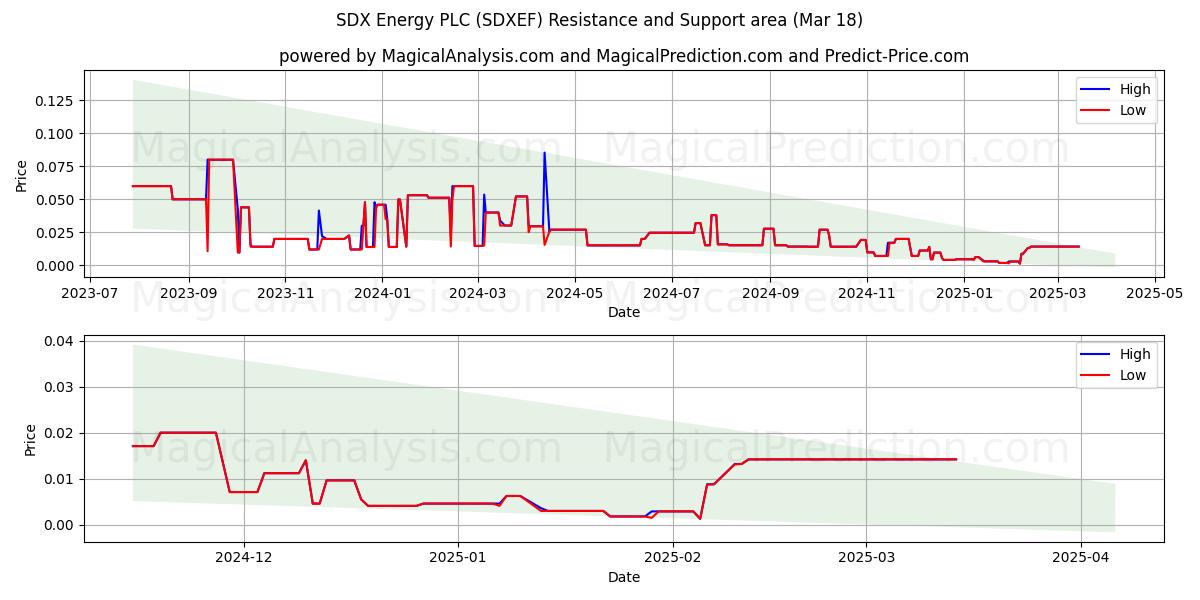Click the top chart x-axis tick label '2024-07'
The height and width of the screenshot is (600, 1200).
coord(671,294)
